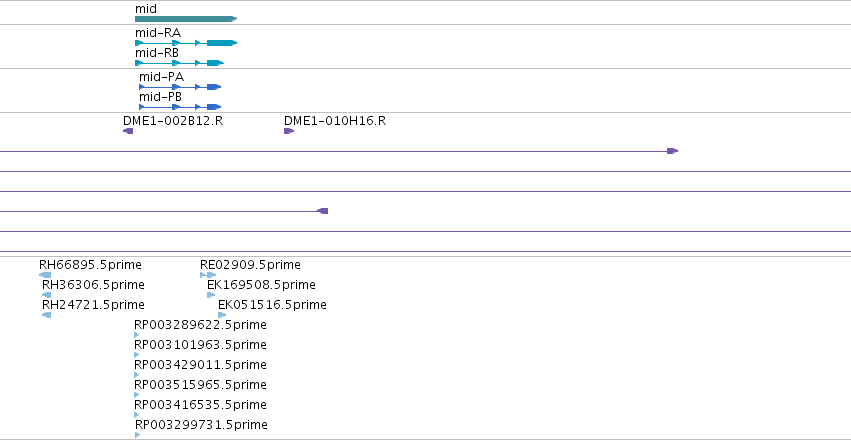Select the mid-PA protein feature
This screenshot has width=851, height=440.
coord(180,87)
